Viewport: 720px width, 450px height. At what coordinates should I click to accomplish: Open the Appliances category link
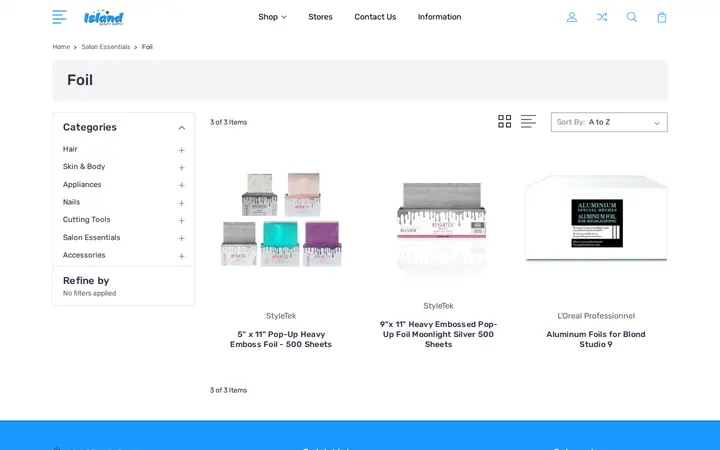(82, 184)
